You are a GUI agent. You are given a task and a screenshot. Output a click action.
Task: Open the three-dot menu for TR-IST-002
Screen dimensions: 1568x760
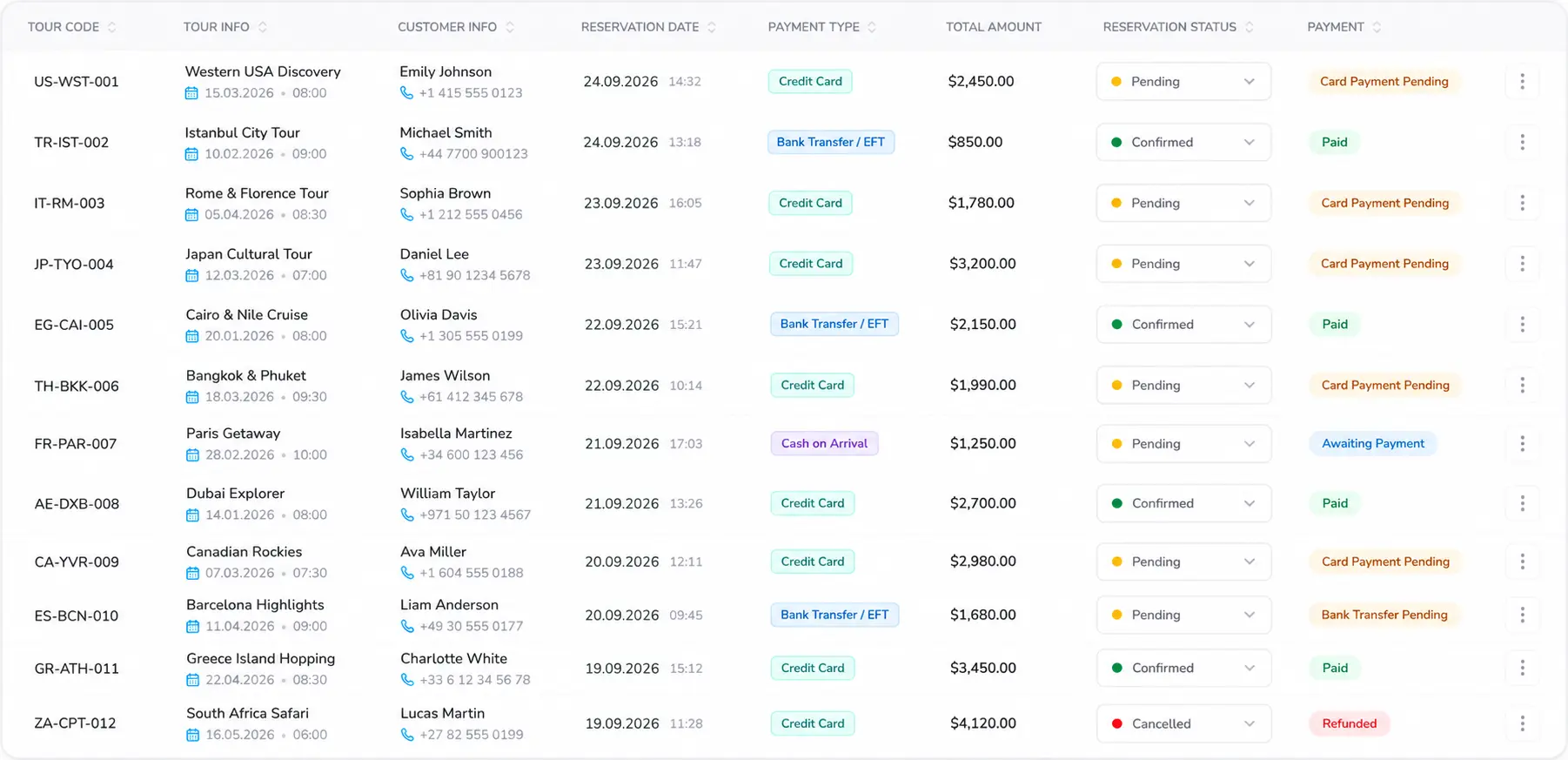[x=1522, y=142]
